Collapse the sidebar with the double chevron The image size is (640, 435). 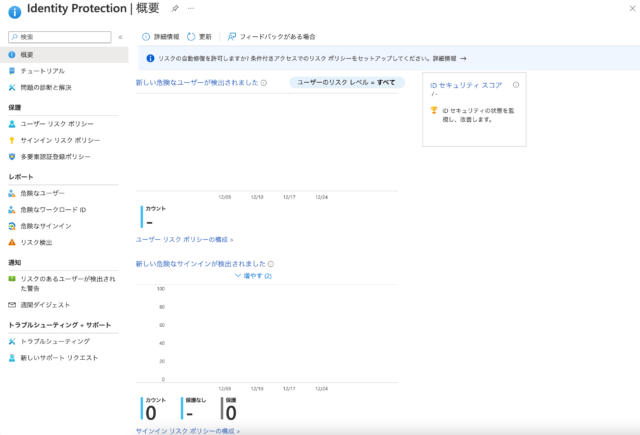(120, 37)
